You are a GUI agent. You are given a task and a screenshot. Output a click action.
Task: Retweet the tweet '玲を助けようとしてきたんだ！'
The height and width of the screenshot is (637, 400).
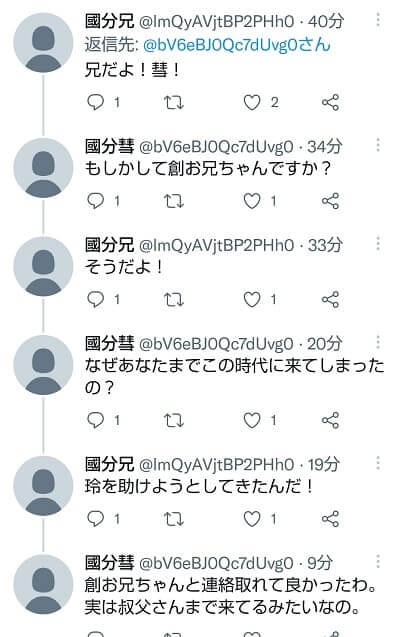coord(174,519)
